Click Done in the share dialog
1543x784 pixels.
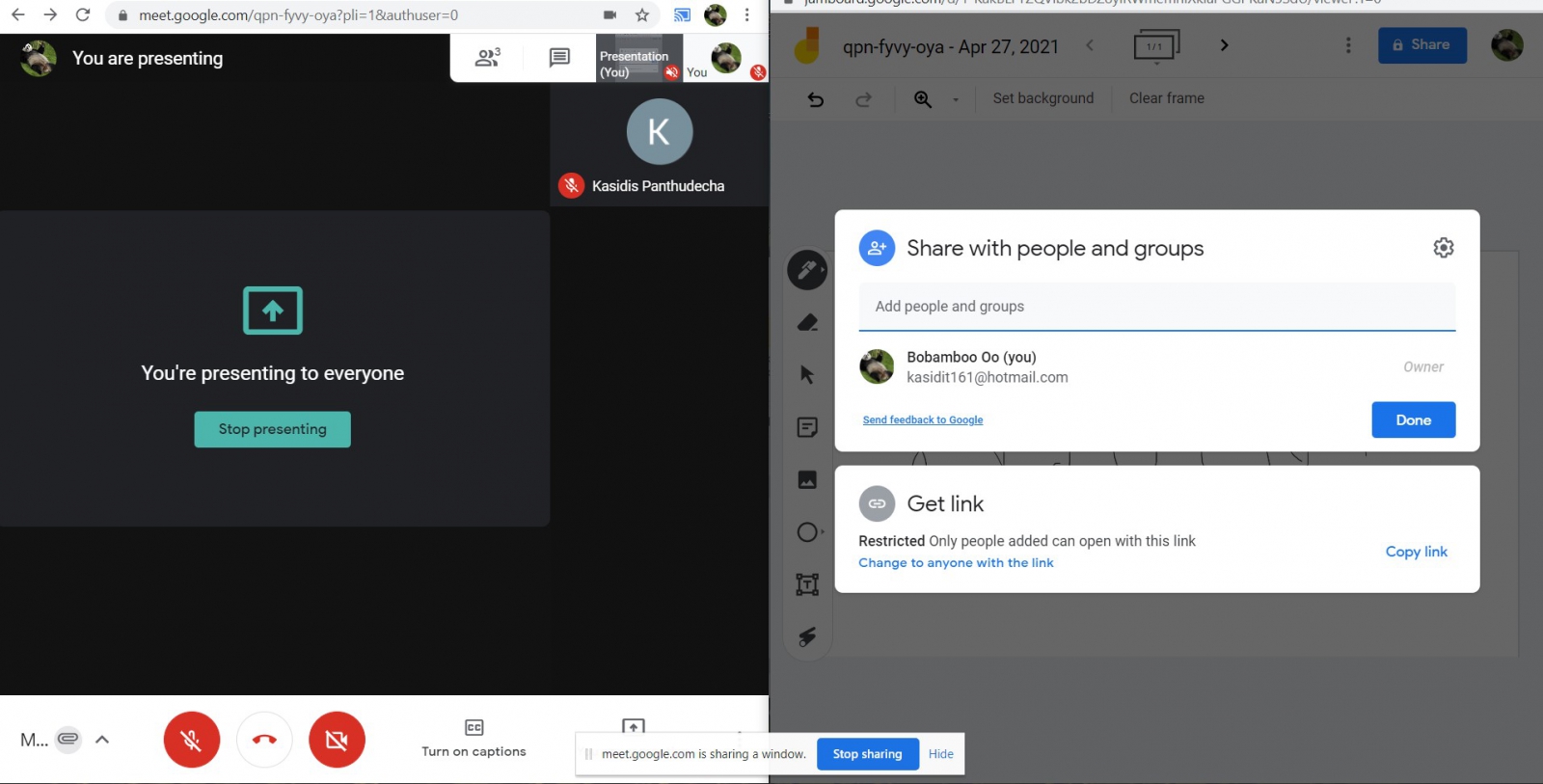[1414, 420]
